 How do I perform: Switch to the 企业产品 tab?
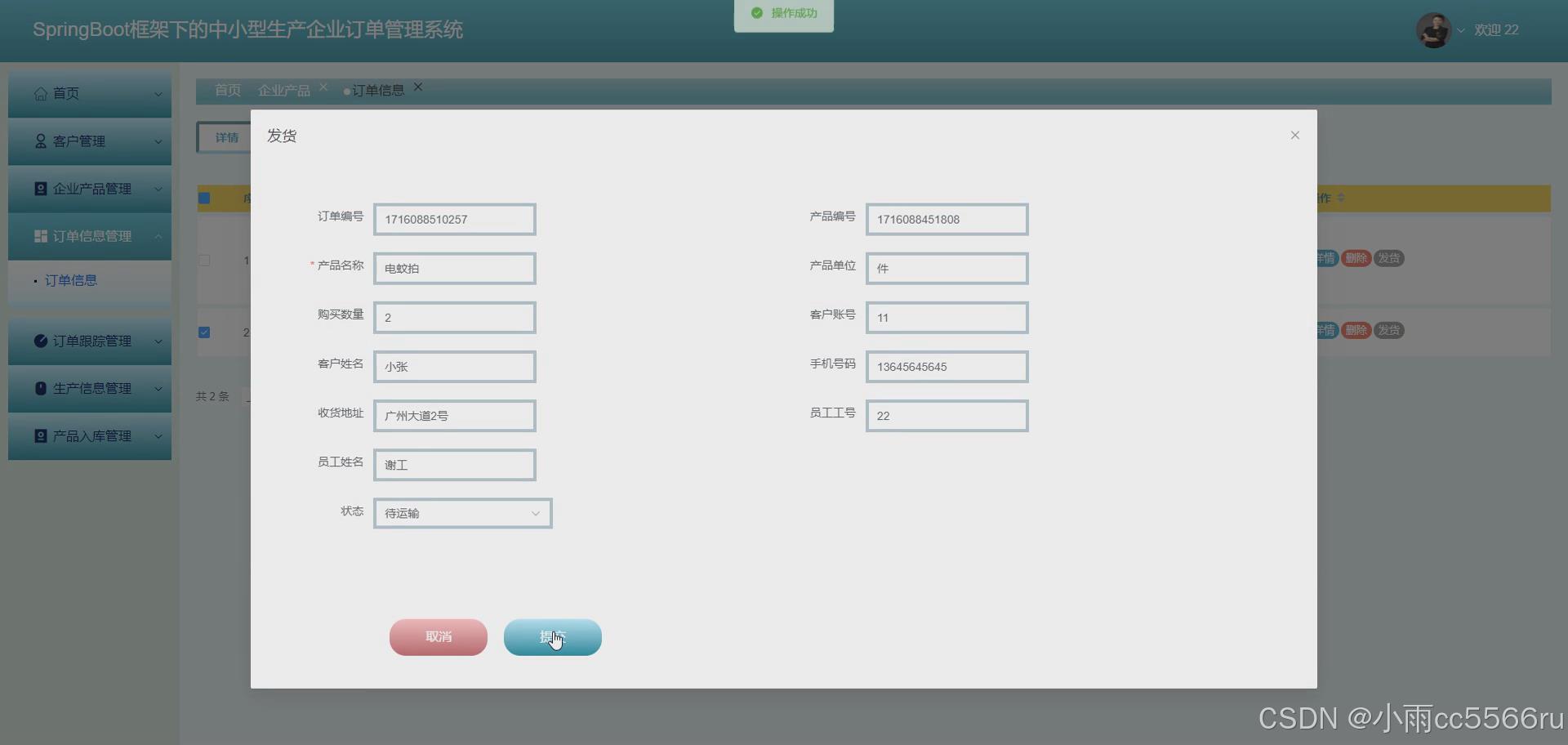pyautogui.click(x=284, y=90)
